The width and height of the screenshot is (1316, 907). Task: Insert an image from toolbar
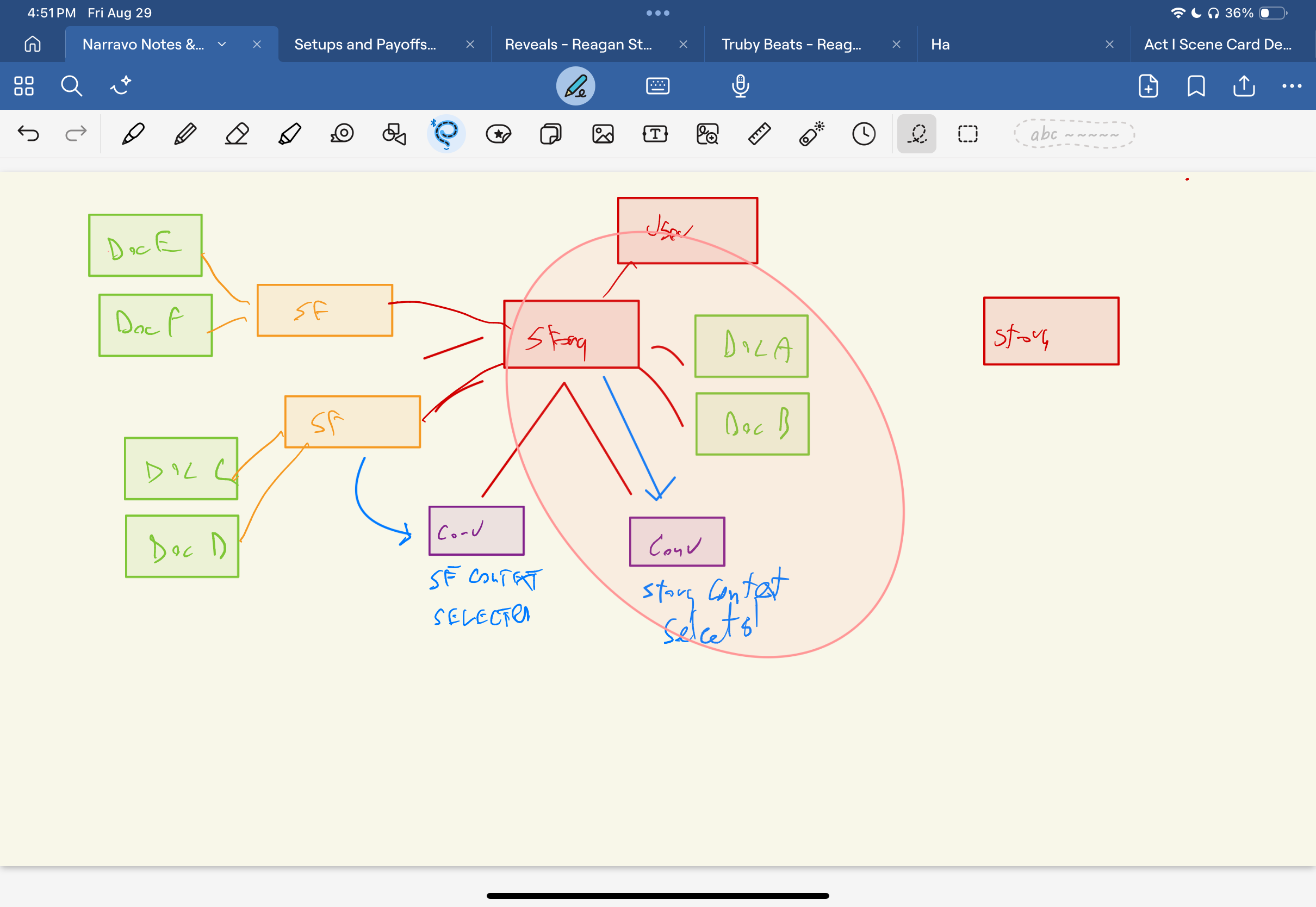pos(603,134)
